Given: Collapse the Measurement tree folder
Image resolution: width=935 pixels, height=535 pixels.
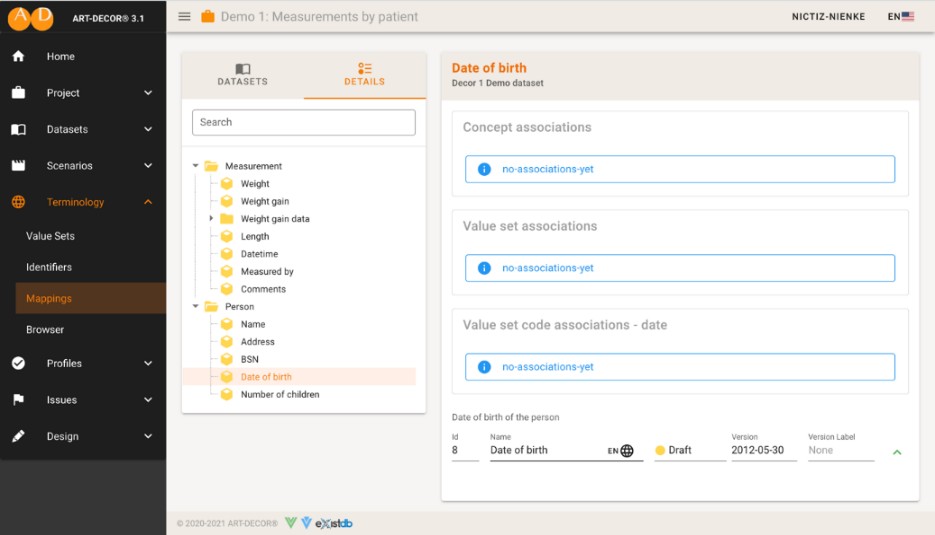Looking at the screenshot, I should (x=196, y=166).
